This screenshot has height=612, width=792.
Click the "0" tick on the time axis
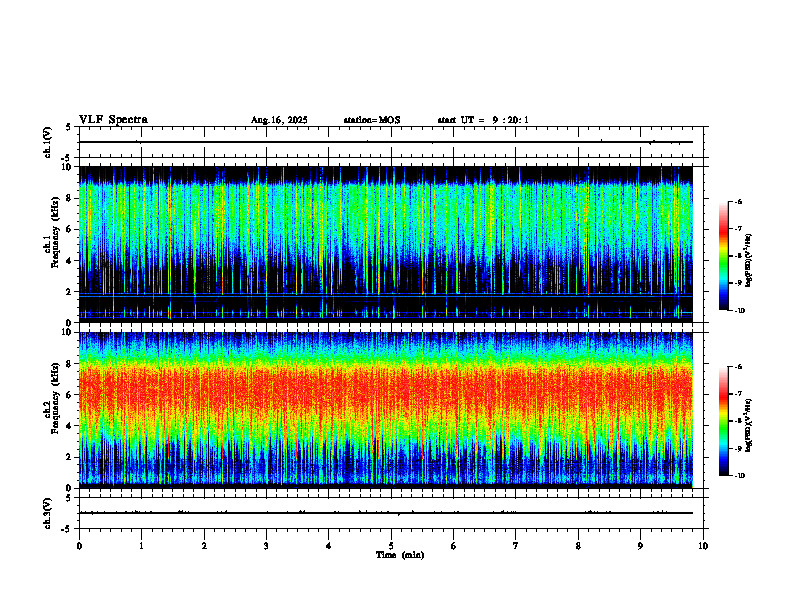[79, 546]
